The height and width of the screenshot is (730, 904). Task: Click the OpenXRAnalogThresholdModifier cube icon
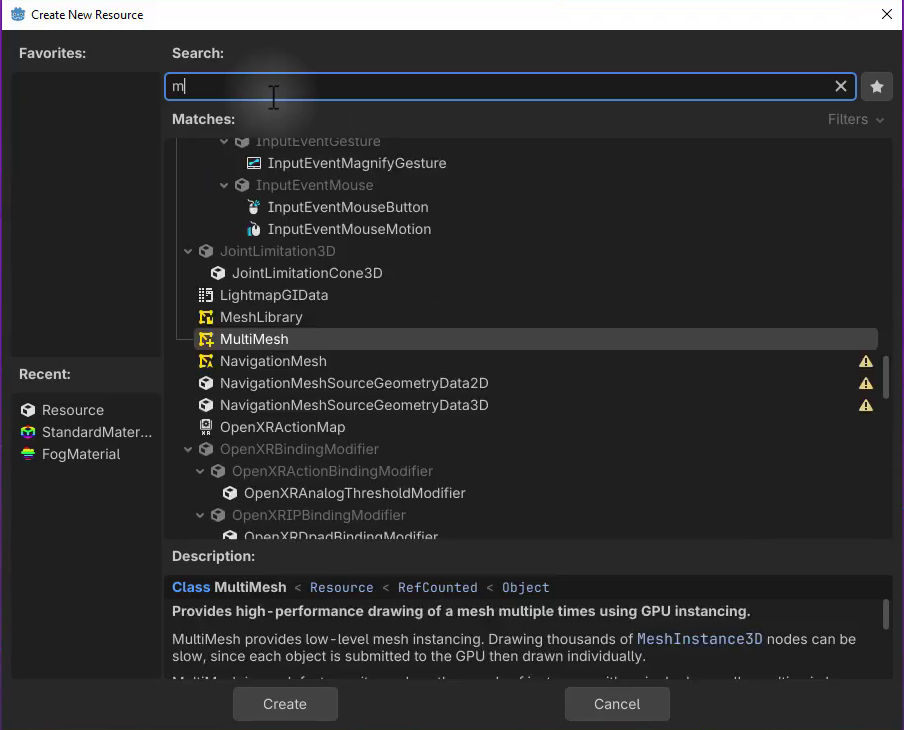tap(230, 493)
